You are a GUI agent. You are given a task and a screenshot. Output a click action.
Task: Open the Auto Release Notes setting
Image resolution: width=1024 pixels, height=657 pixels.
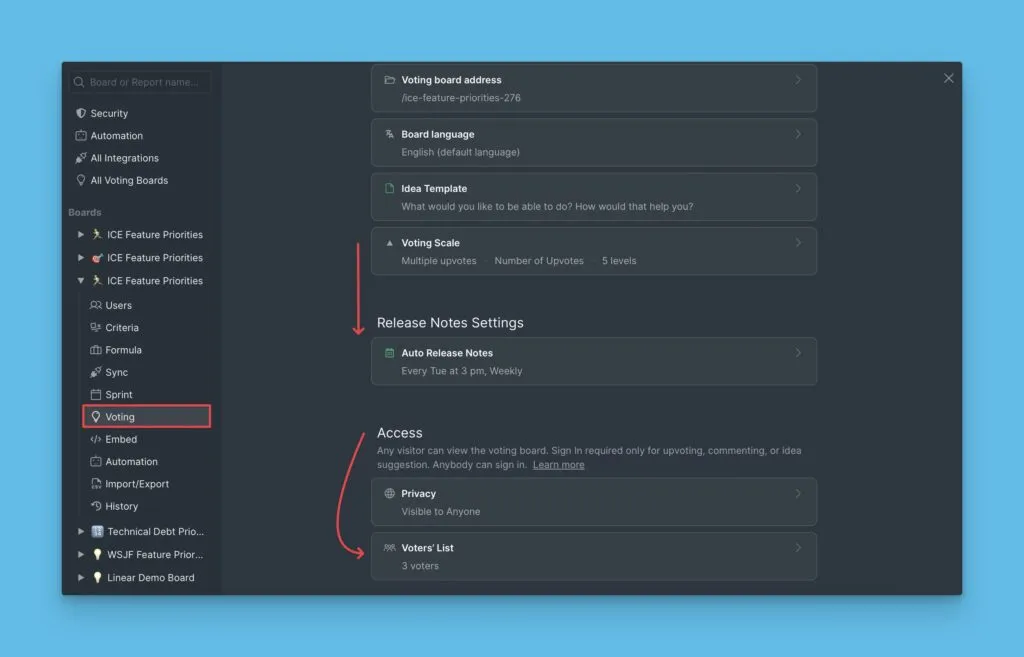[593, 361]
